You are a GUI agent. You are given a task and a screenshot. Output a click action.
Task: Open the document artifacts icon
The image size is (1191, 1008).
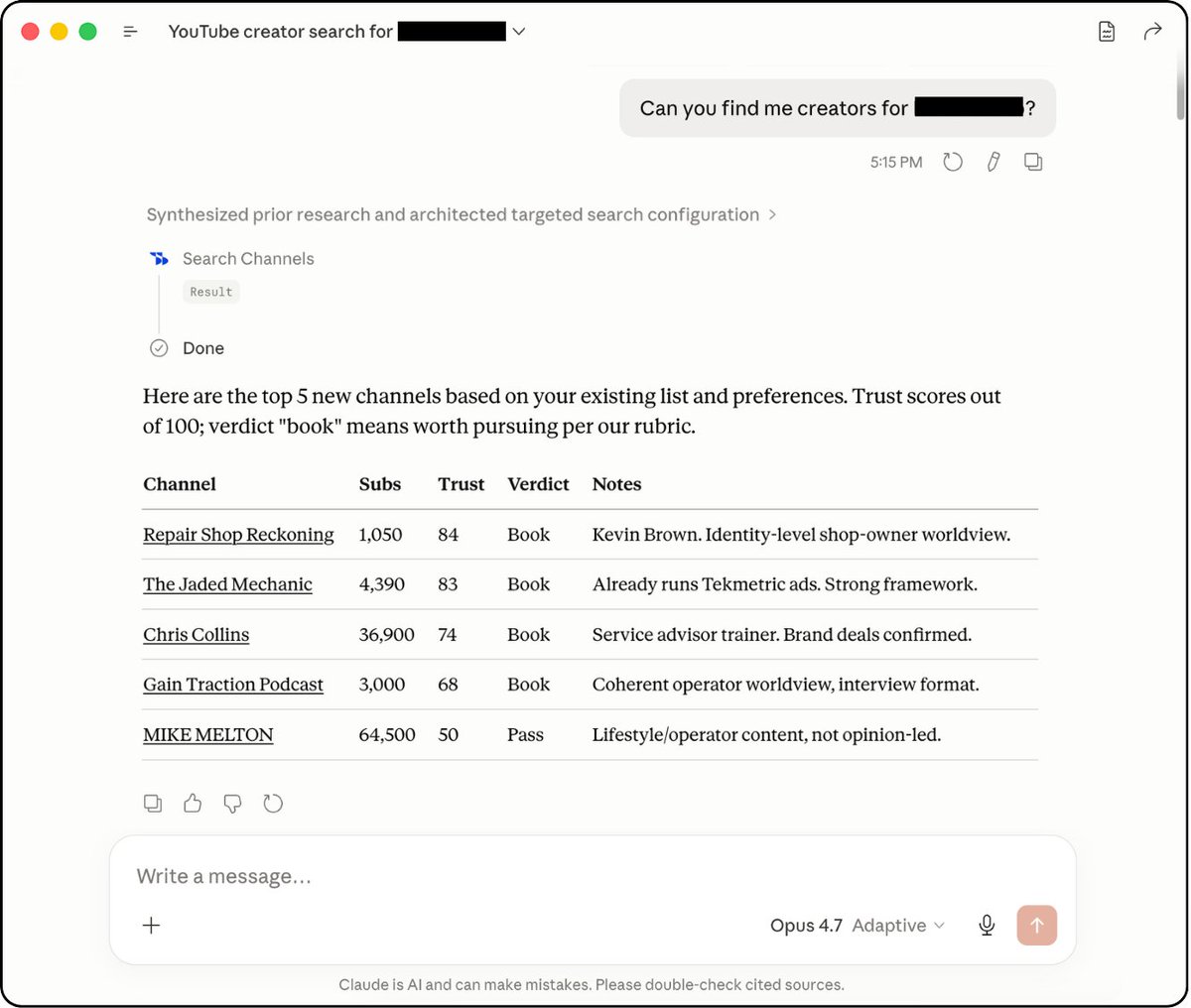point(1107,32)
